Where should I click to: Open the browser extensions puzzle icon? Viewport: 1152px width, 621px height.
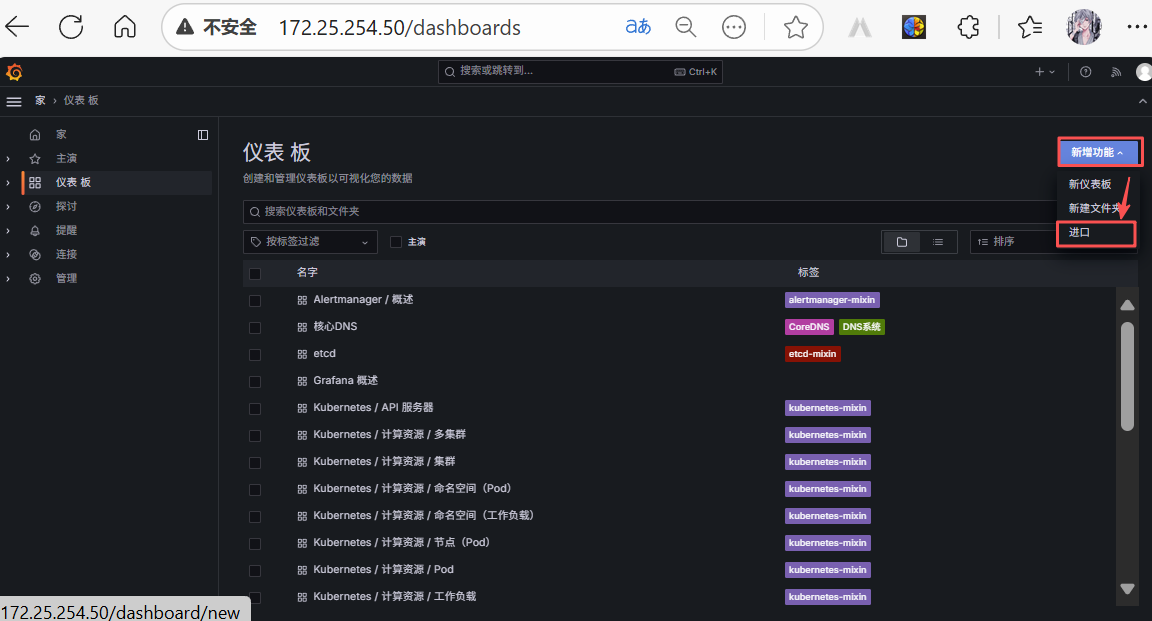point(968,27)
